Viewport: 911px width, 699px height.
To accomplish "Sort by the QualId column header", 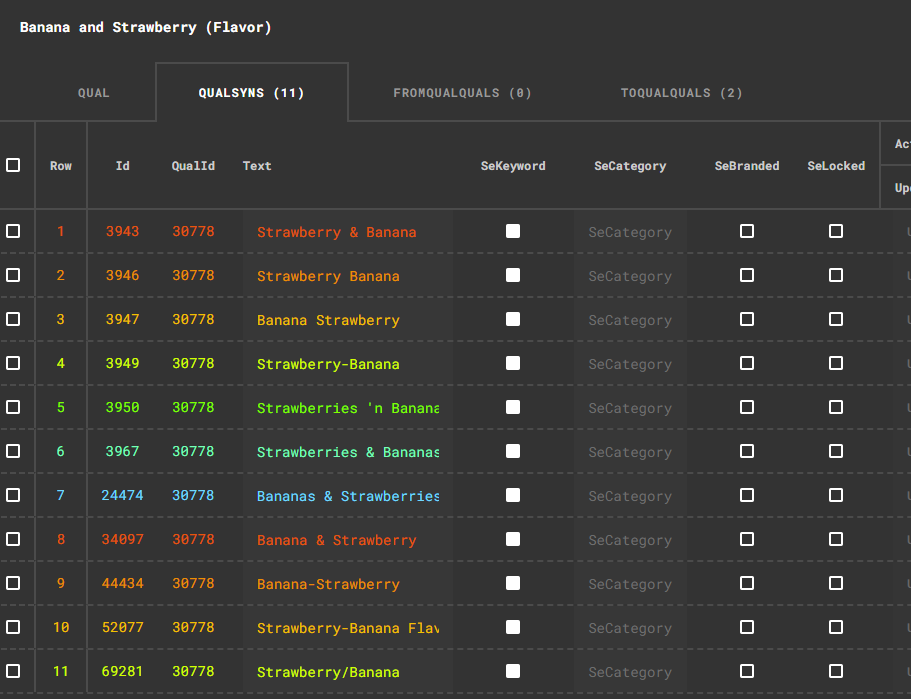I will (193, 166).
